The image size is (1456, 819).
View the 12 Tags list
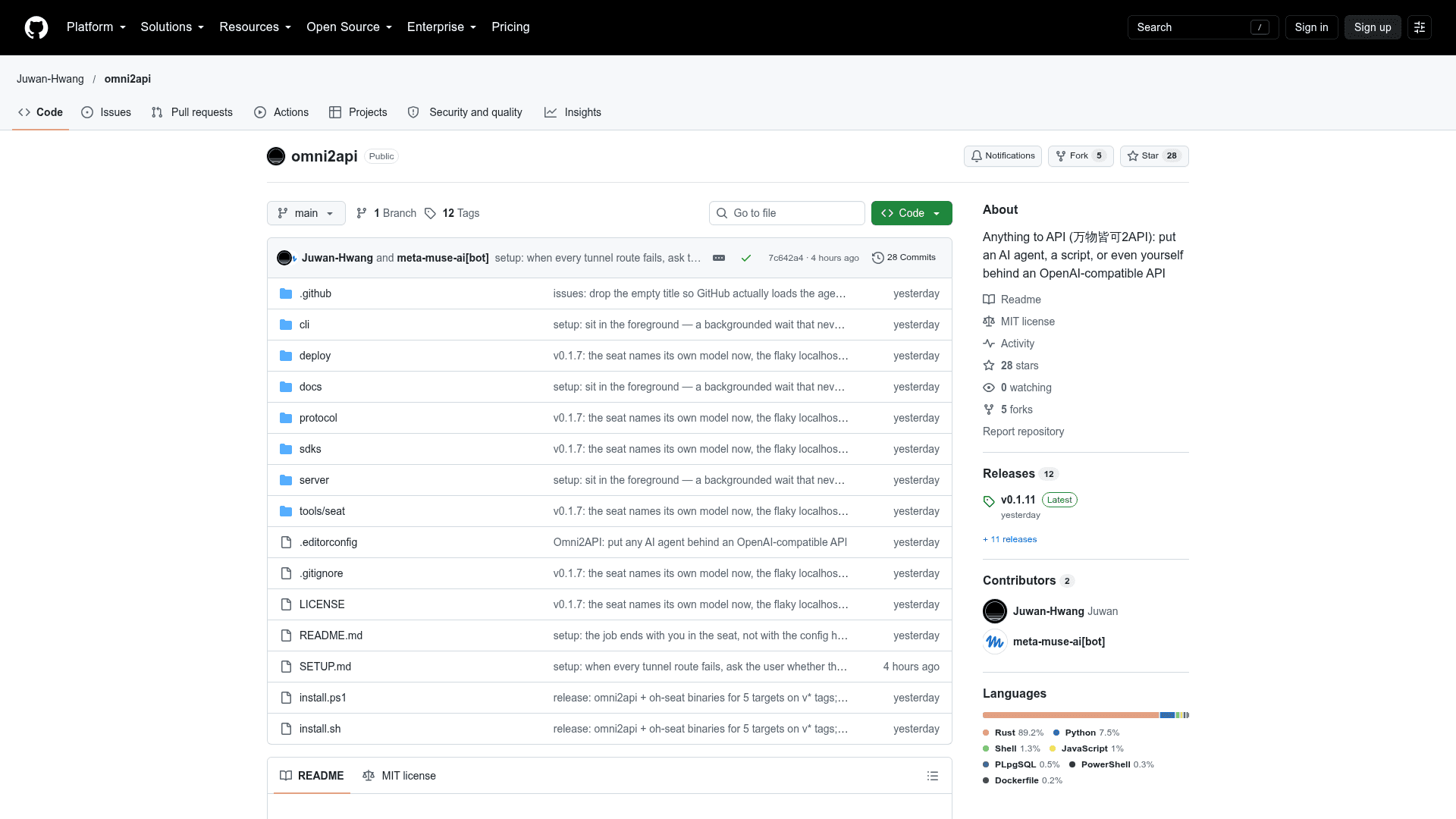click(452, 213)
